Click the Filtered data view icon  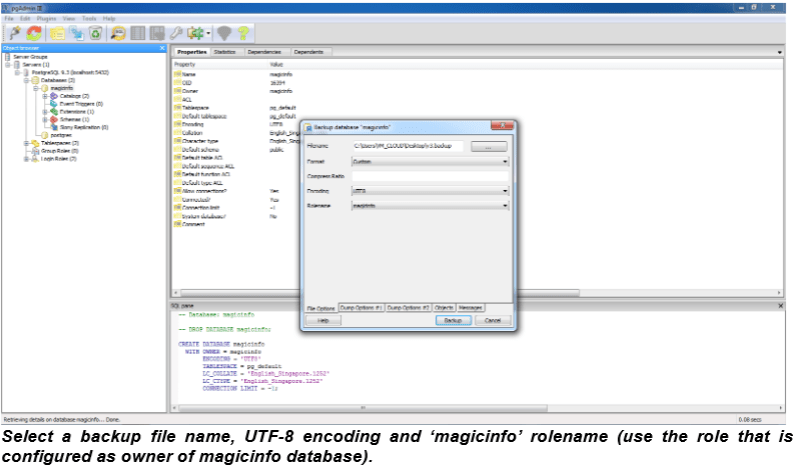click(157, 34)
